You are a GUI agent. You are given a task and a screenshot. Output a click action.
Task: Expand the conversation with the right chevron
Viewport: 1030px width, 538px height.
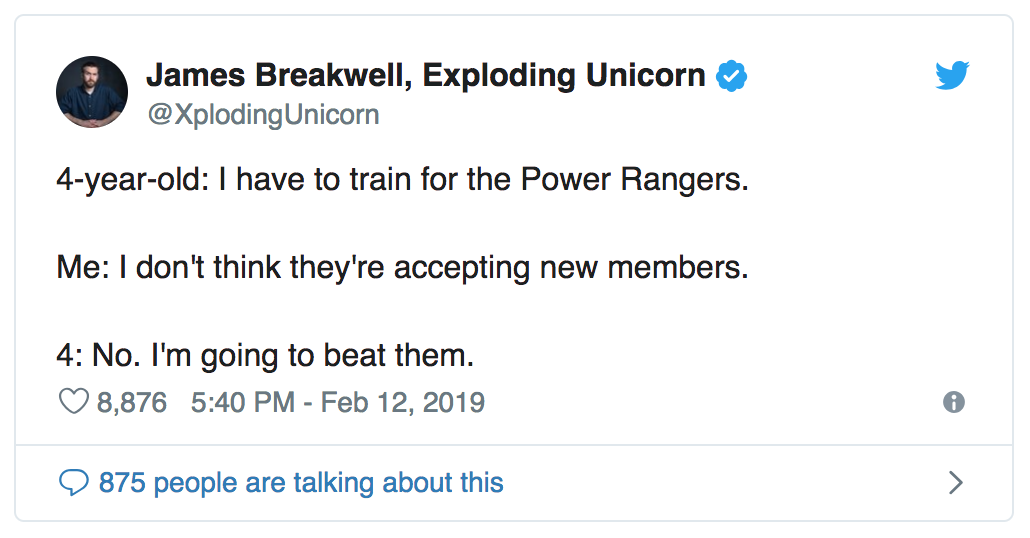click(x=955, y=484)
